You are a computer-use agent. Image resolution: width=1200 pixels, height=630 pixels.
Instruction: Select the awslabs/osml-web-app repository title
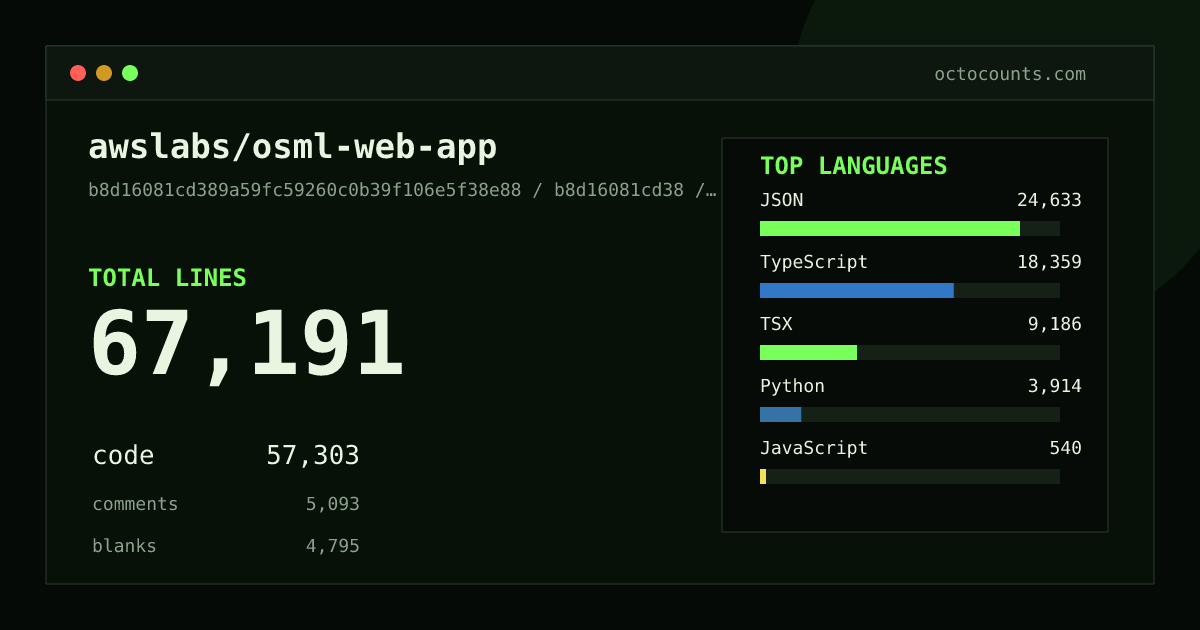coord(293,147)
